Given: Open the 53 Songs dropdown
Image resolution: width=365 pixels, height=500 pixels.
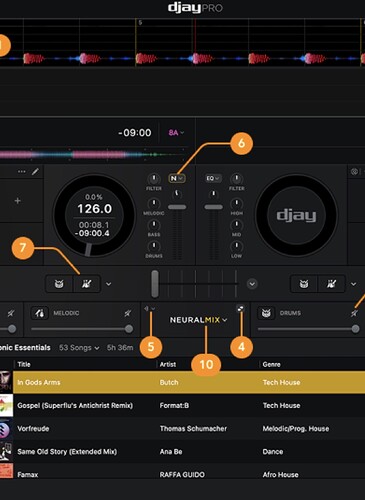Looking at the screenshot, I should pos(79,348).
